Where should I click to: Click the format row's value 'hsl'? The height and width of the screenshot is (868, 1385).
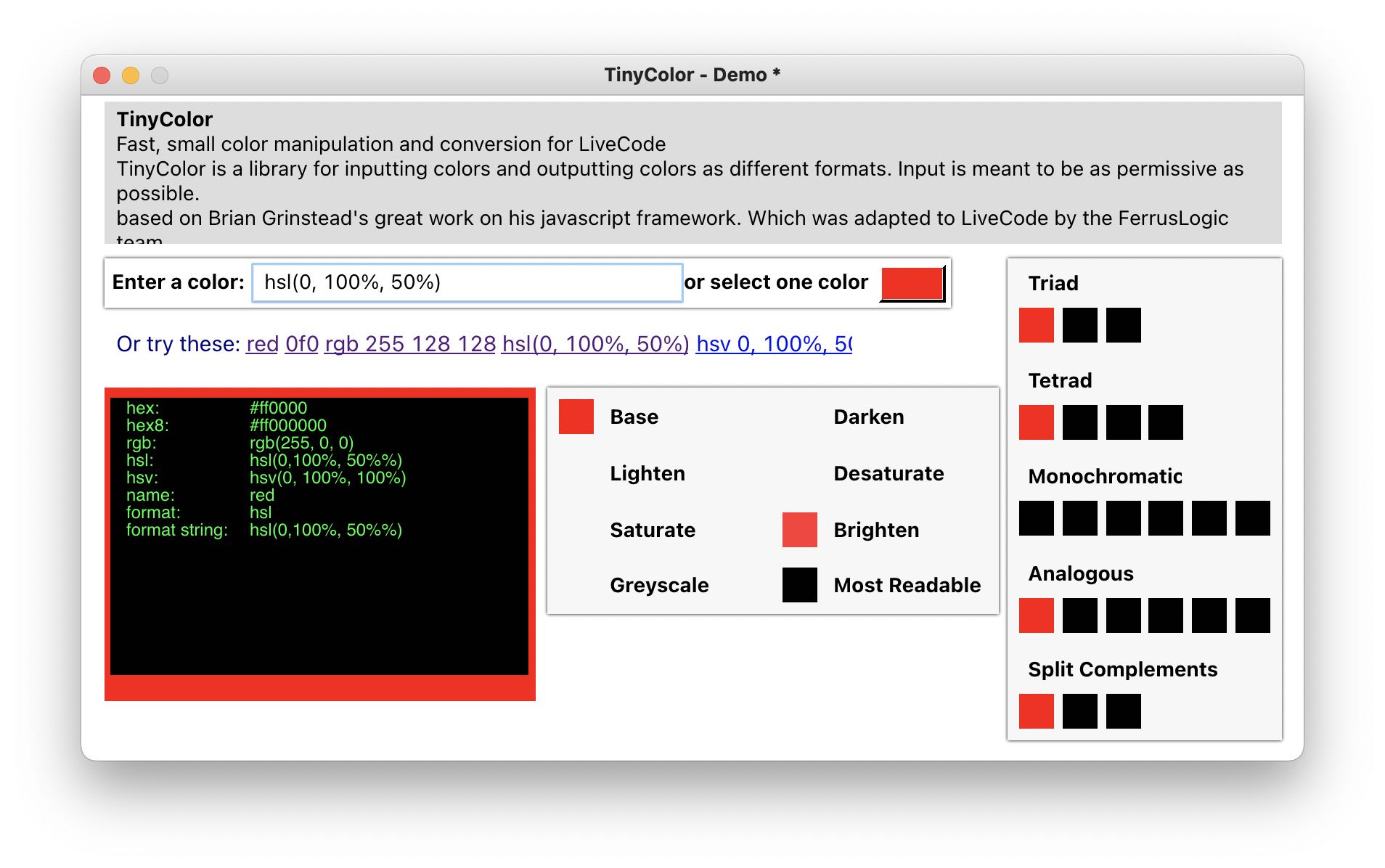pos(261,512)
